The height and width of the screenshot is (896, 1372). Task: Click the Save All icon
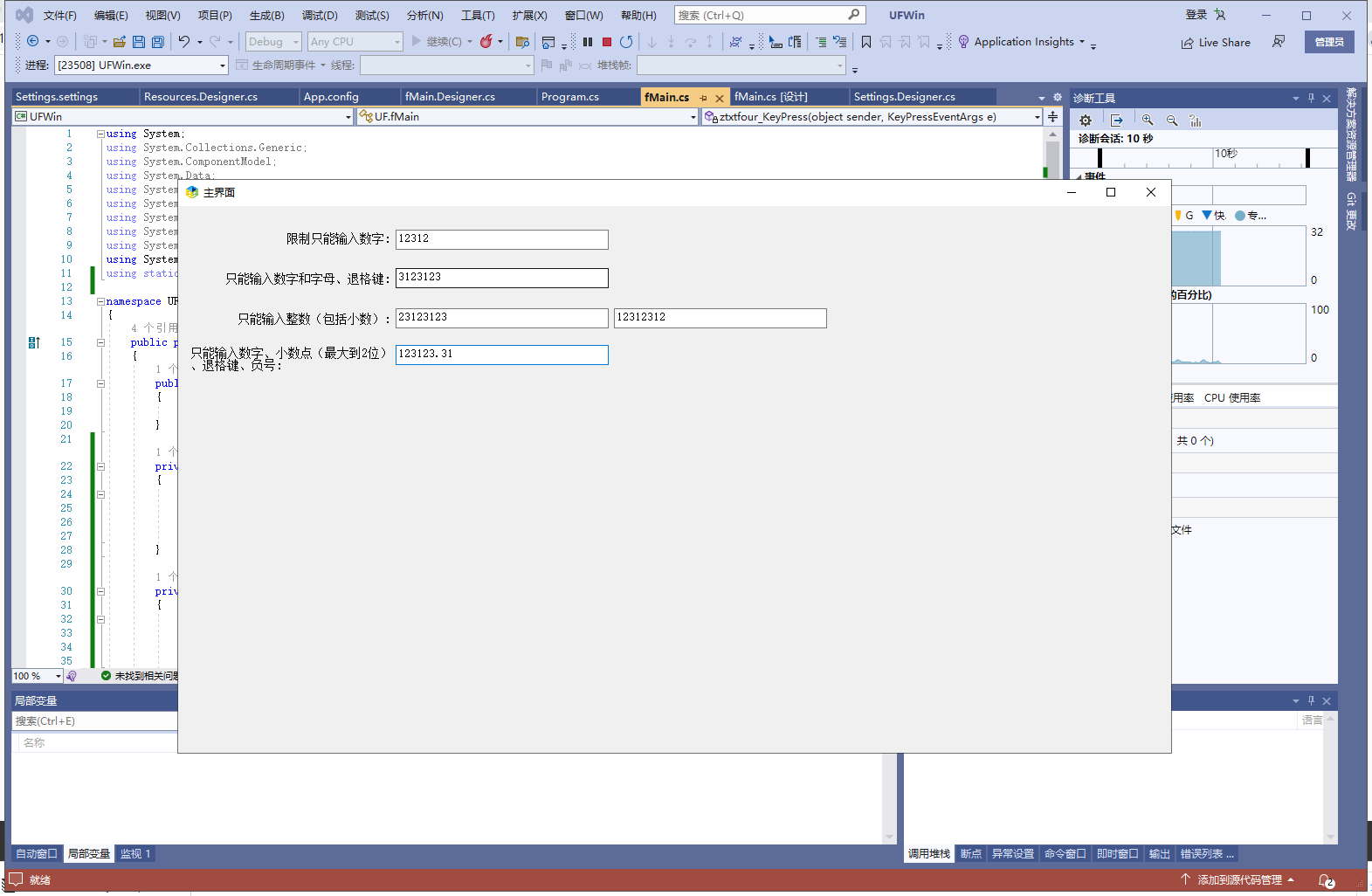pyautogui.click(x=157, y=42)
